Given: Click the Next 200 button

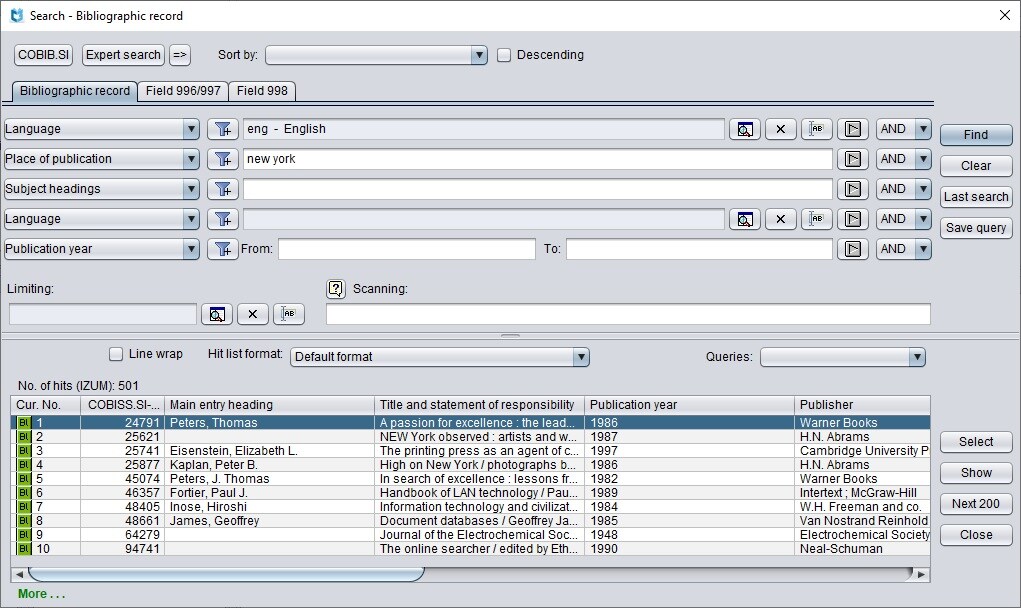Looking at the screenshot, I should (x=976, y=504).
